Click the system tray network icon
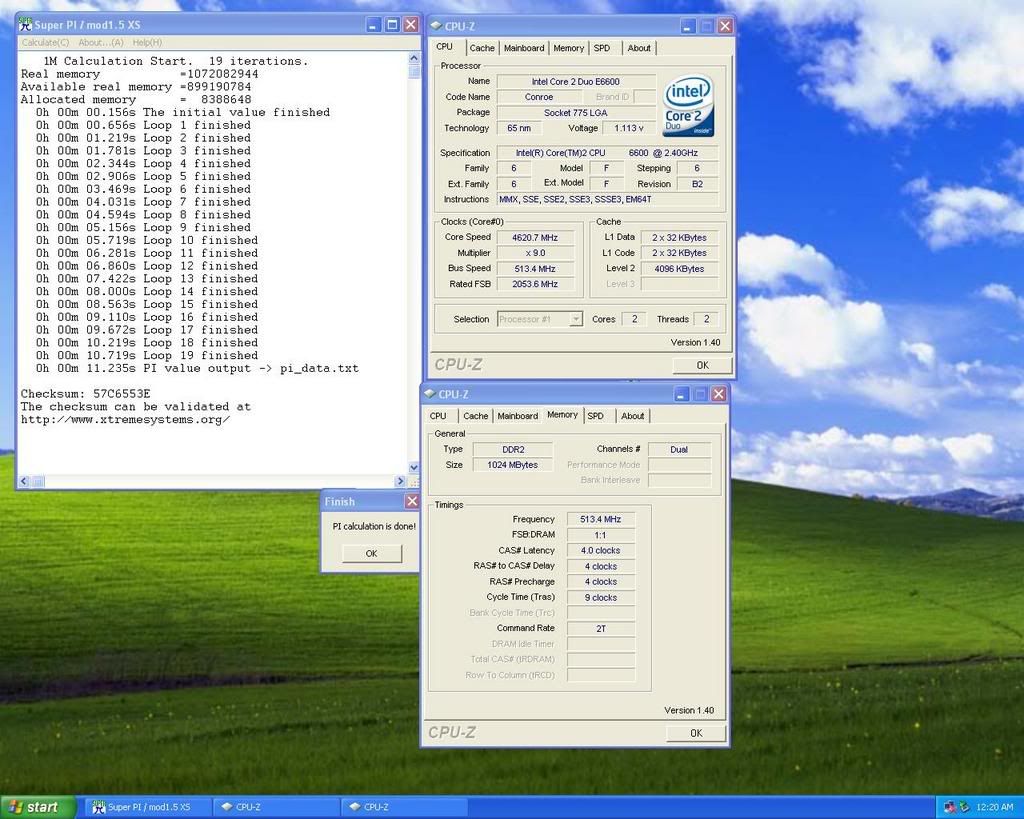The height and width of the screenshot is (819, 1024). pos(949,806)
